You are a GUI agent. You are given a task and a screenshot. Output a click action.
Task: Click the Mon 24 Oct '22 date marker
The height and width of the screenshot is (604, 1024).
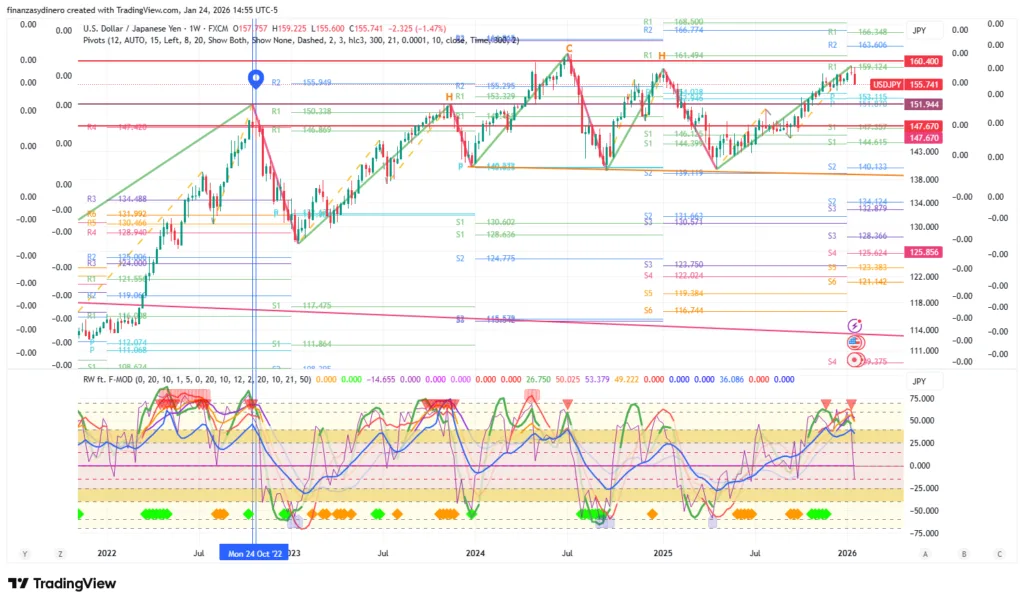[254, 553]
